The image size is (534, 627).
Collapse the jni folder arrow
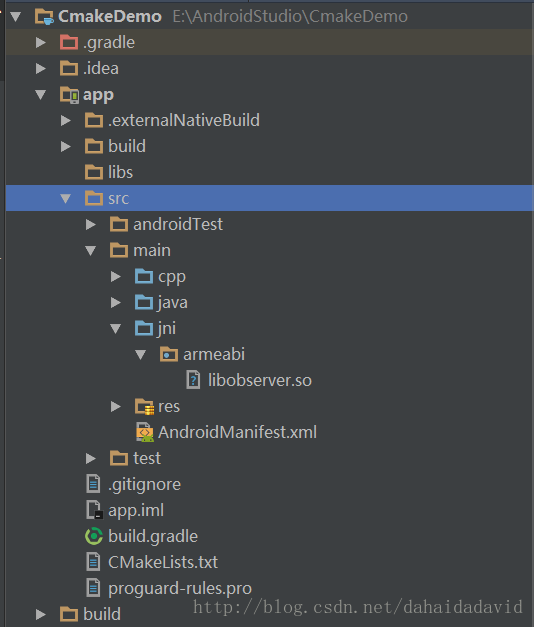tap(116, 329)
